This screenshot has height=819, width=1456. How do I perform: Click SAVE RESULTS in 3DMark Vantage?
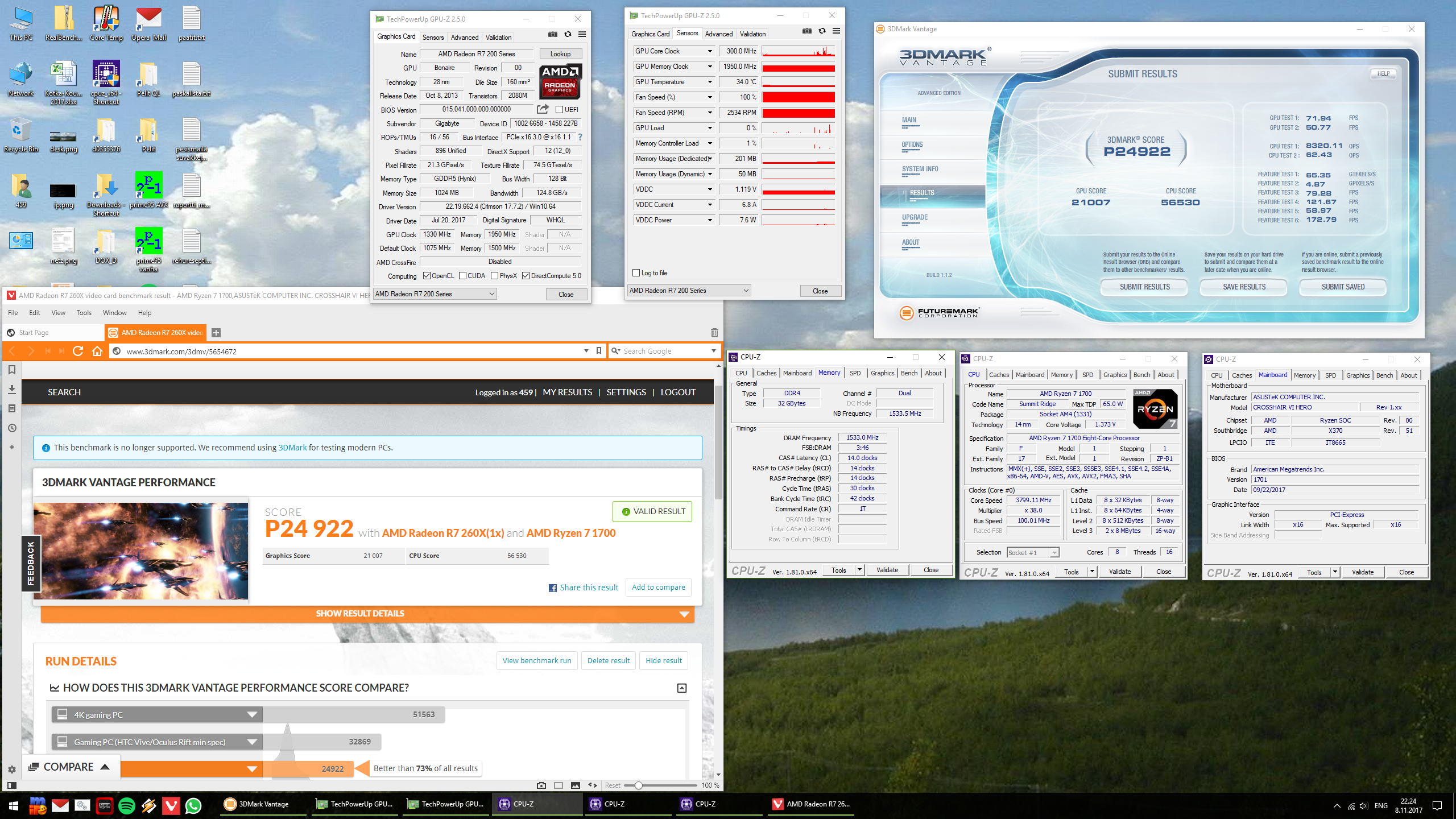click(1244, 287)
